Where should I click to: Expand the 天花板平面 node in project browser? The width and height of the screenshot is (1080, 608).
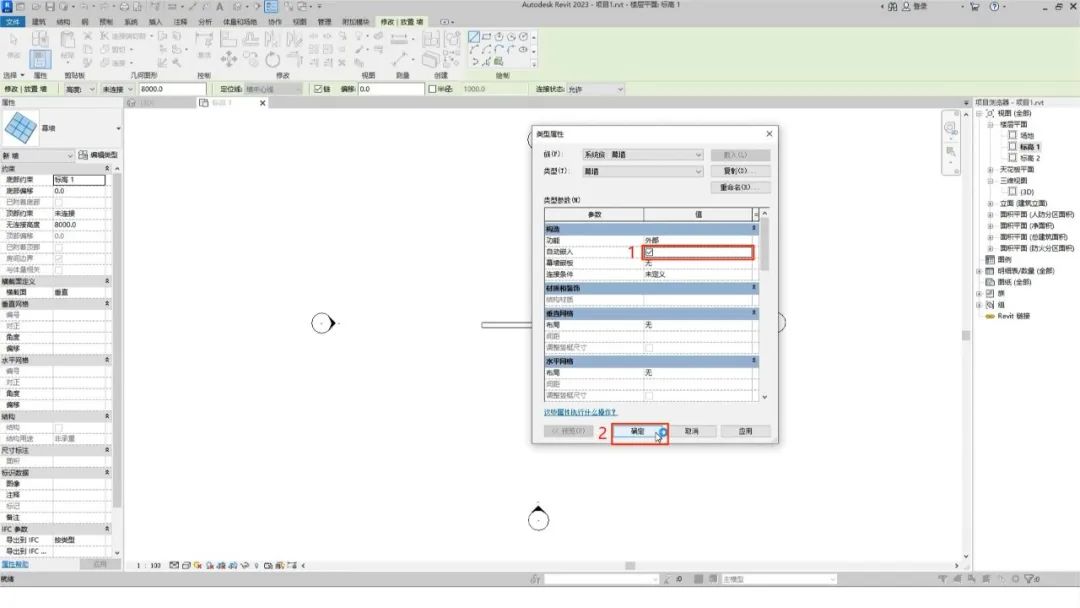(x=990, y=169)
